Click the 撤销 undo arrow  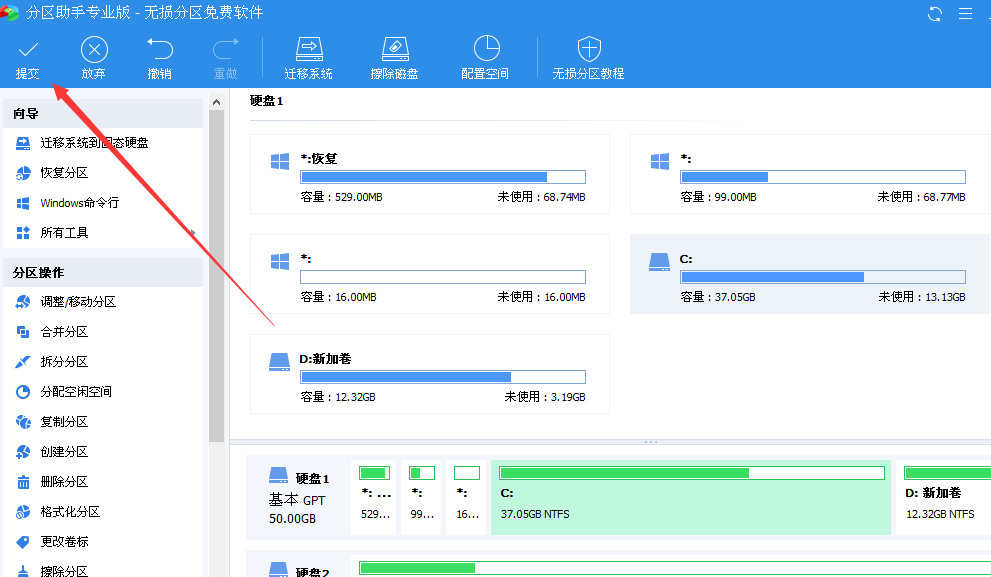159,49
